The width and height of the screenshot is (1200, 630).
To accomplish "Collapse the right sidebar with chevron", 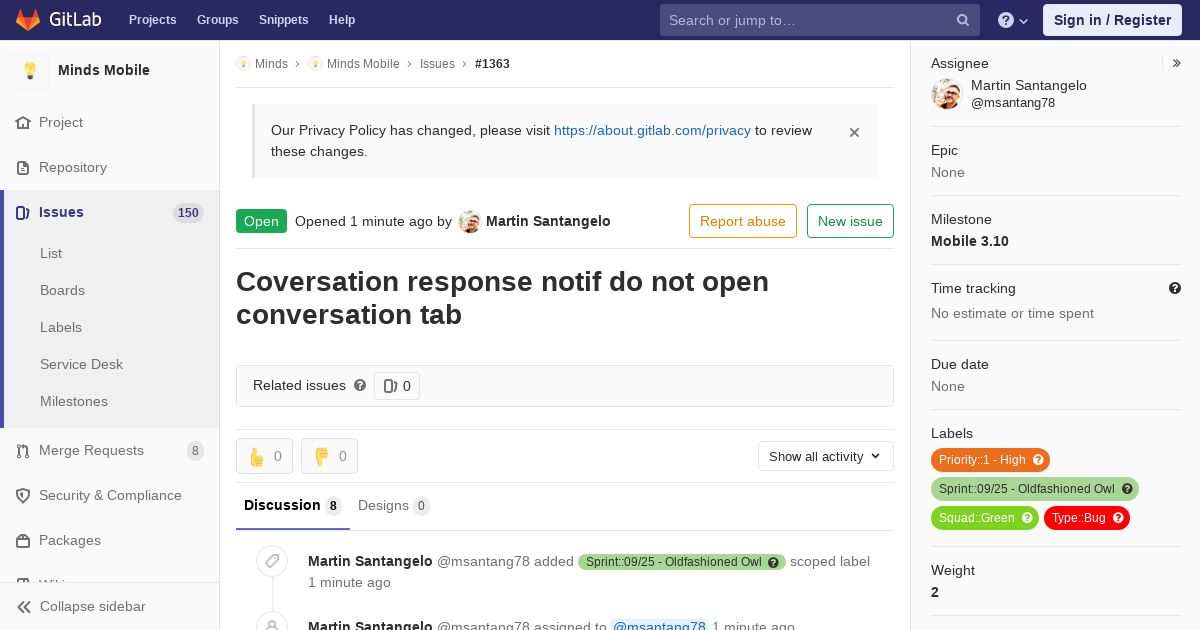I will pos(1177,63).
